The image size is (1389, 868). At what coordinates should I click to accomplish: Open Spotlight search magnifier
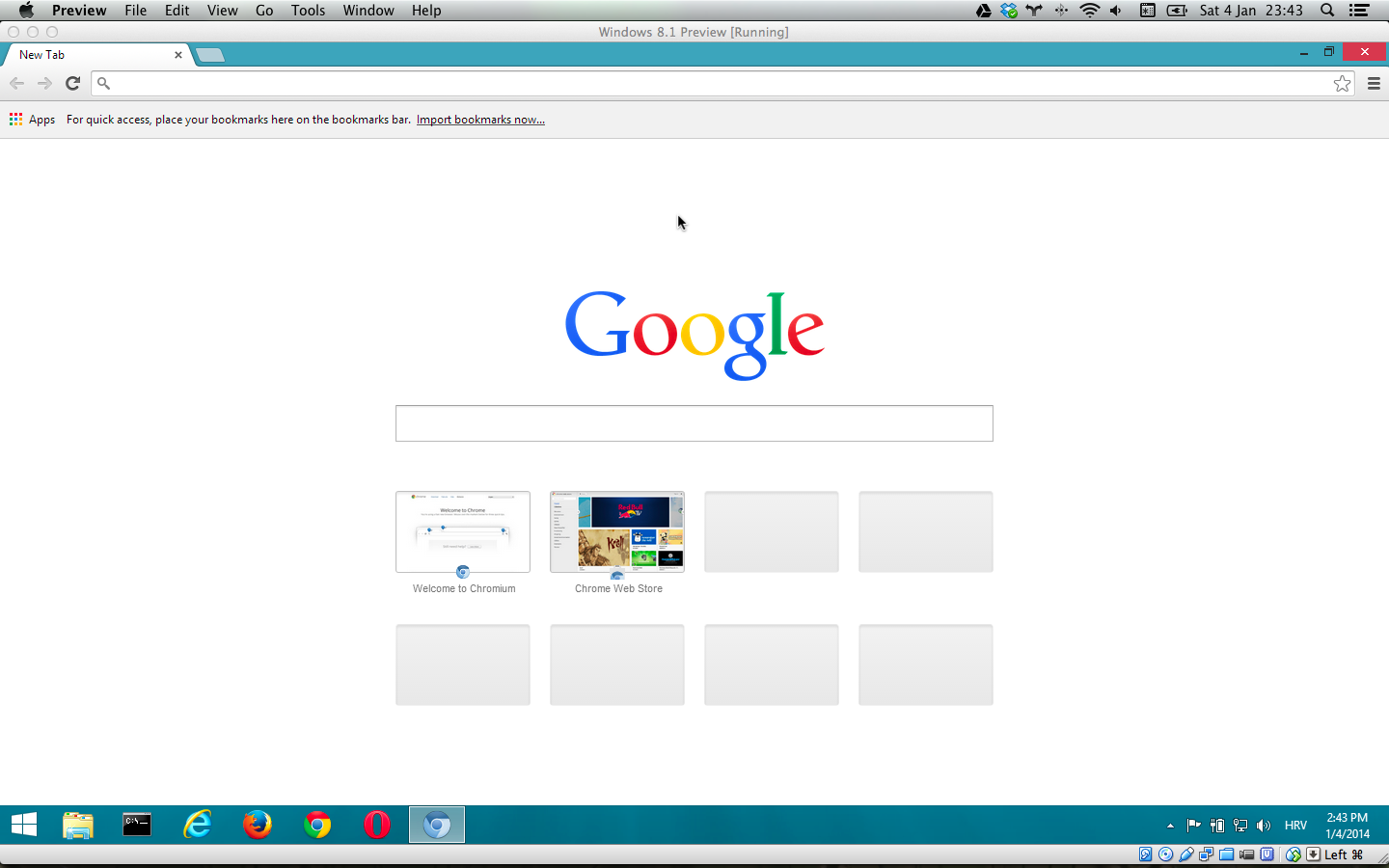[1327, 11]
